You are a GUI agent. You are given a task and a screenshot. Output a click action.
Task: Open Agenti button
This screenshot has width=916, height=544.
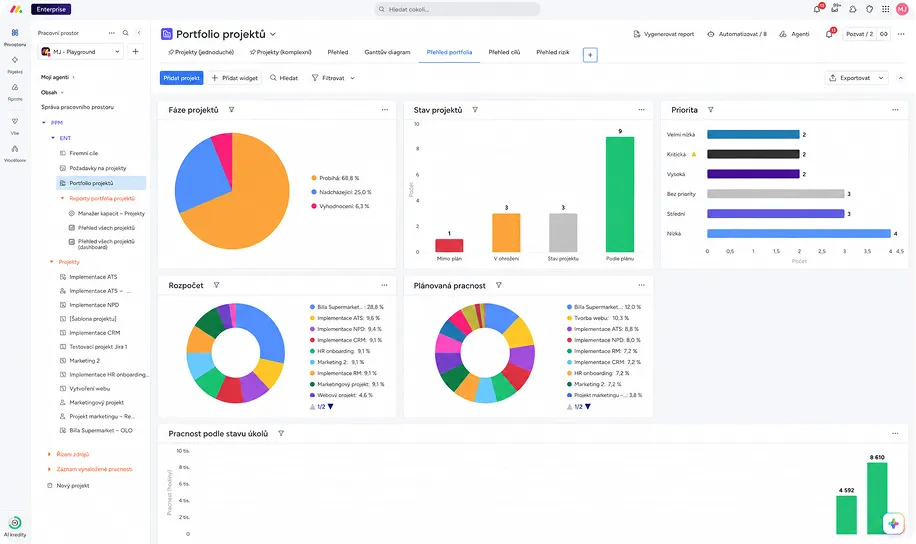(x=794, y=34)
